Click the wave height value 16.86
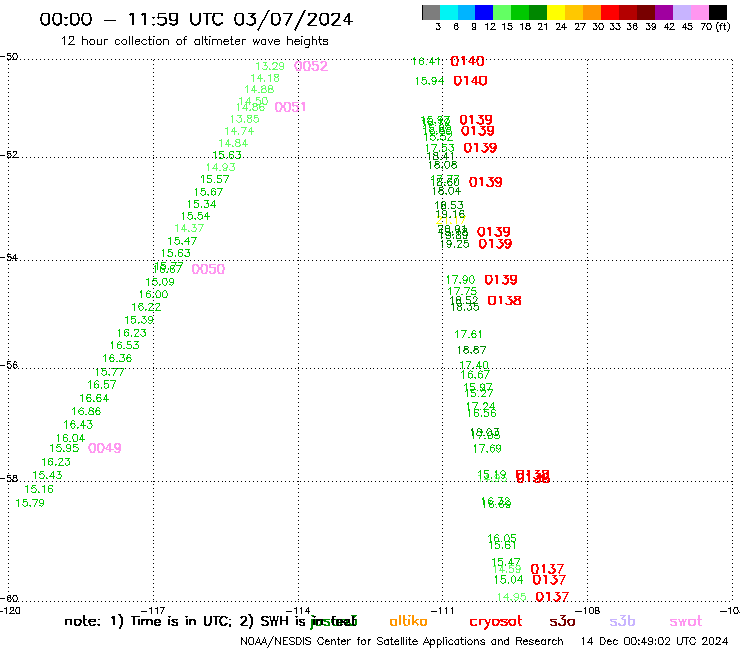740x650 pixels. tap(86, 411)
